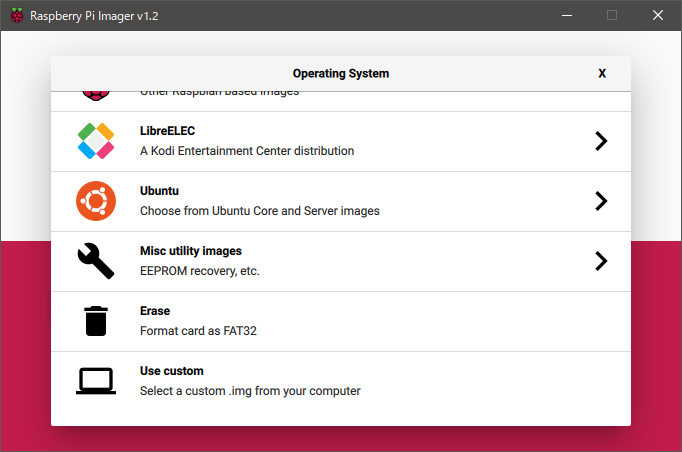The height and width of the screenshot is (452, 682).
Task: Expand the Ubuntu images chevron arrow
Action: pyautogui.click(x=600, y=201)
